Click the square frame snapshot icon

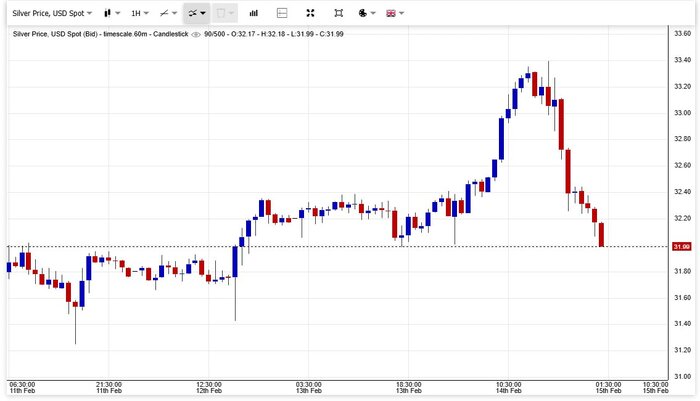pos(338,13)
